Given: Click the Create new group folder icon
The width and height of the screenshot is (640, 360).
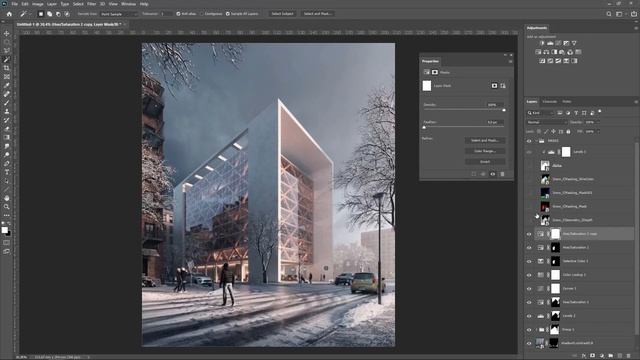Looking at the screenshot, I should [611, 356].
